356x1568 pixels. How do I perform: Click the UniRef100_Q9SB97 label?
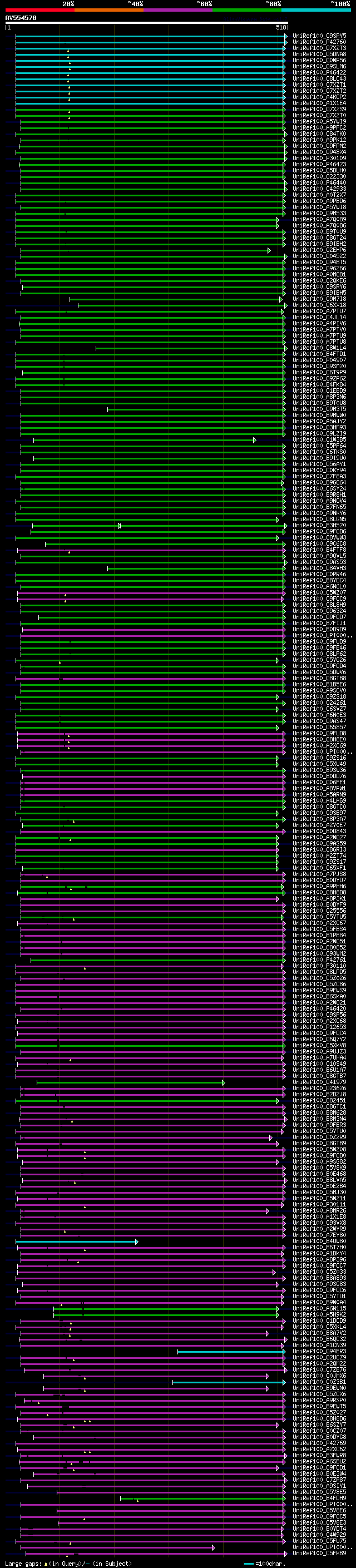(319, 813)
